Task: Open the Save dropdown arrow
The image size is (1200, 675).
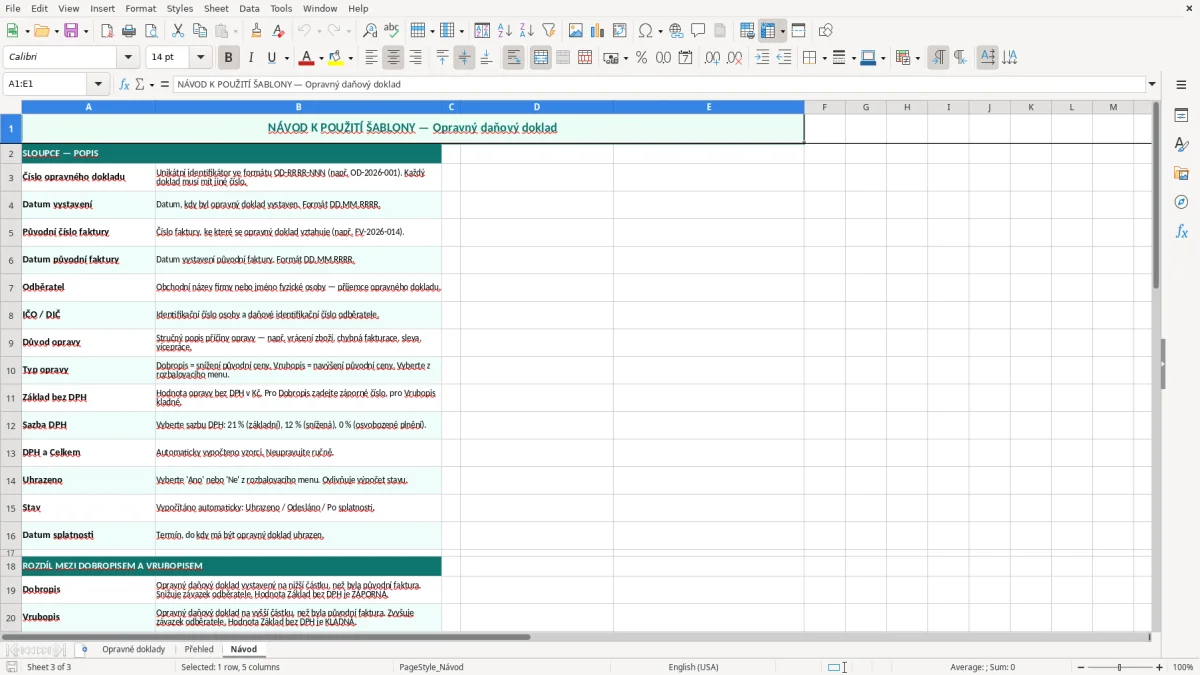Action: pyautogui.click(x=85, y=31)
